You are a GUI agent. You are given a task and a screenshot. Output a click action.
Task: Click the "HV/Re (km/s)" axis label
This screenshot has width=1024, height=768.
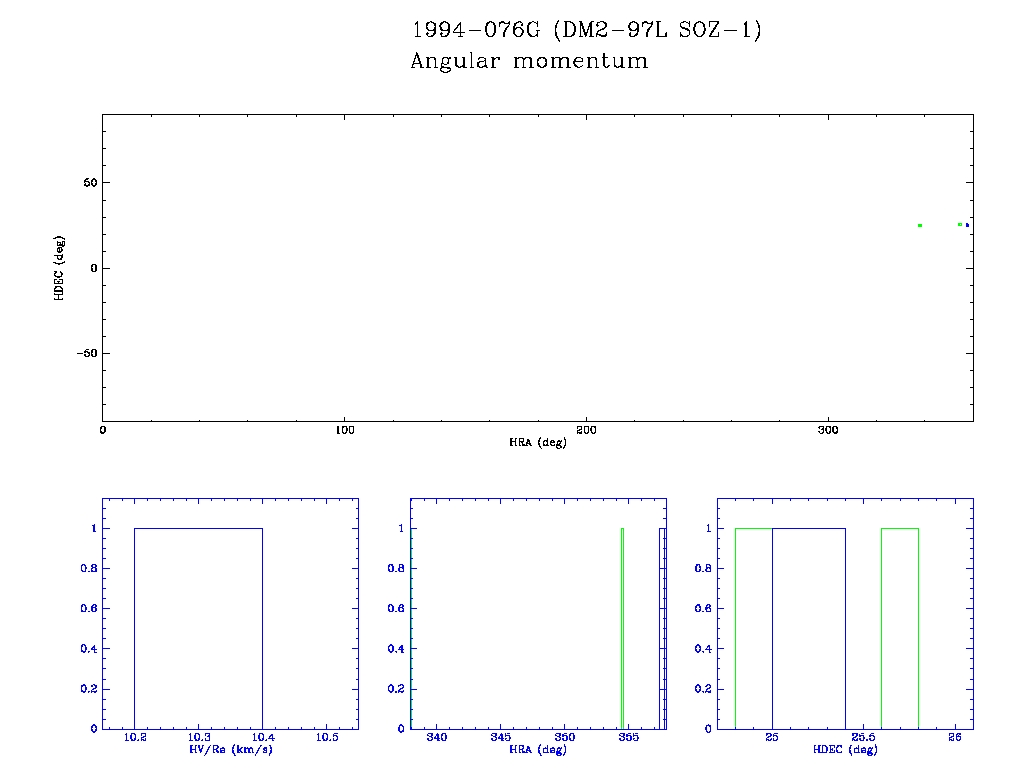click(230, 749)
